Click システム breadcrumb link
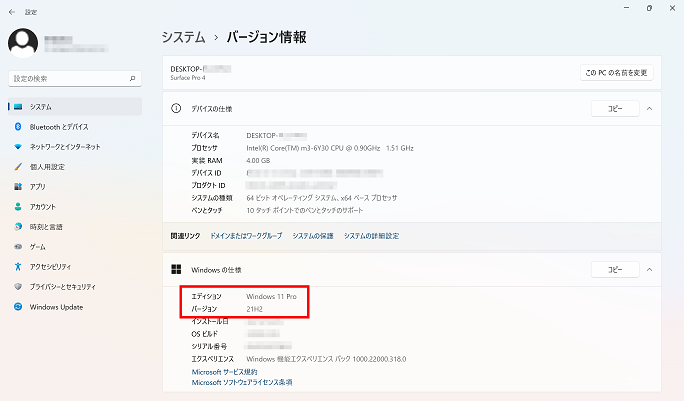684x401 pixels. click(184, 37)
